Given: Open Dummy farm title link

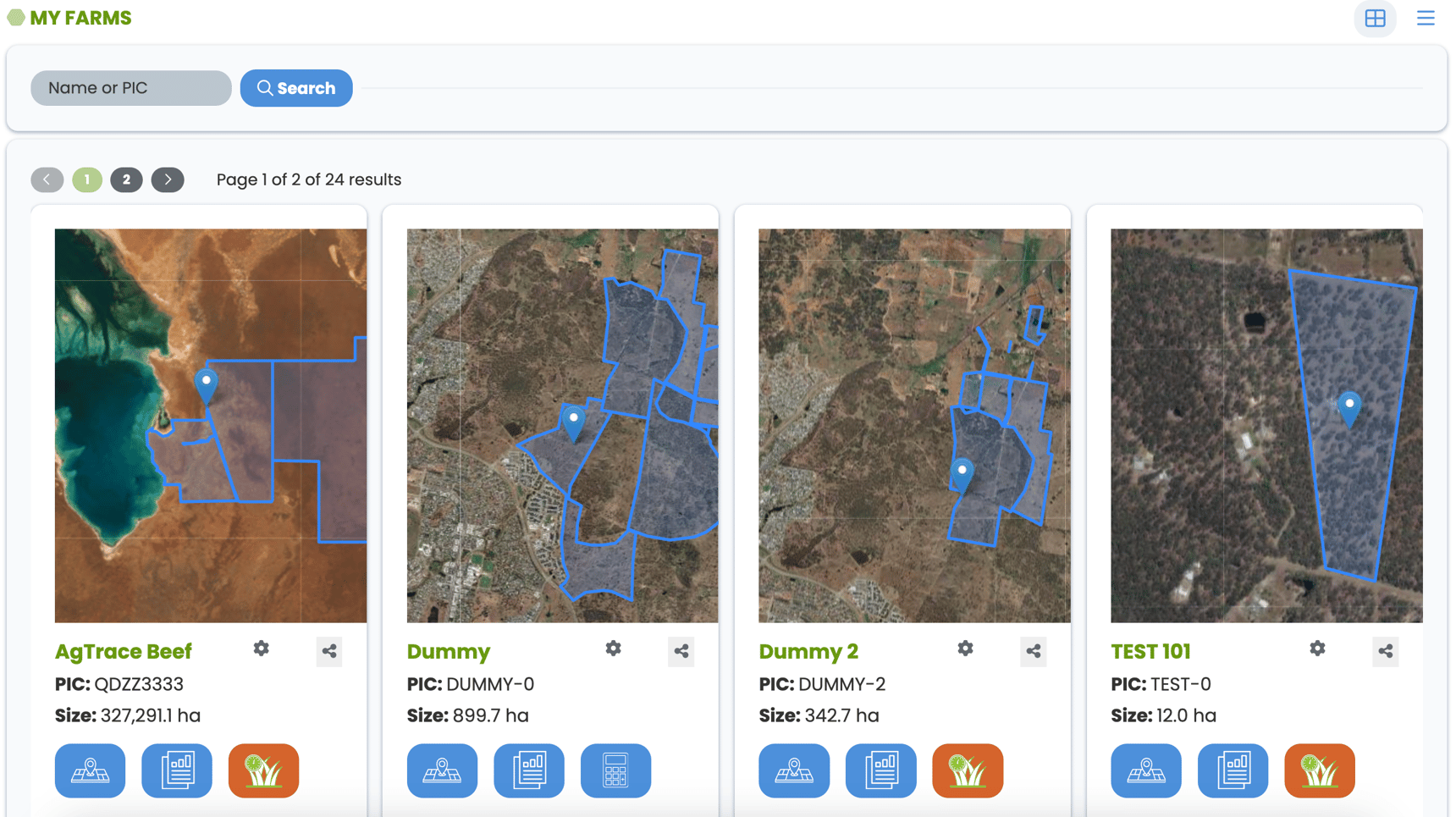Looking at the screenshot, I should coord(449,651).
